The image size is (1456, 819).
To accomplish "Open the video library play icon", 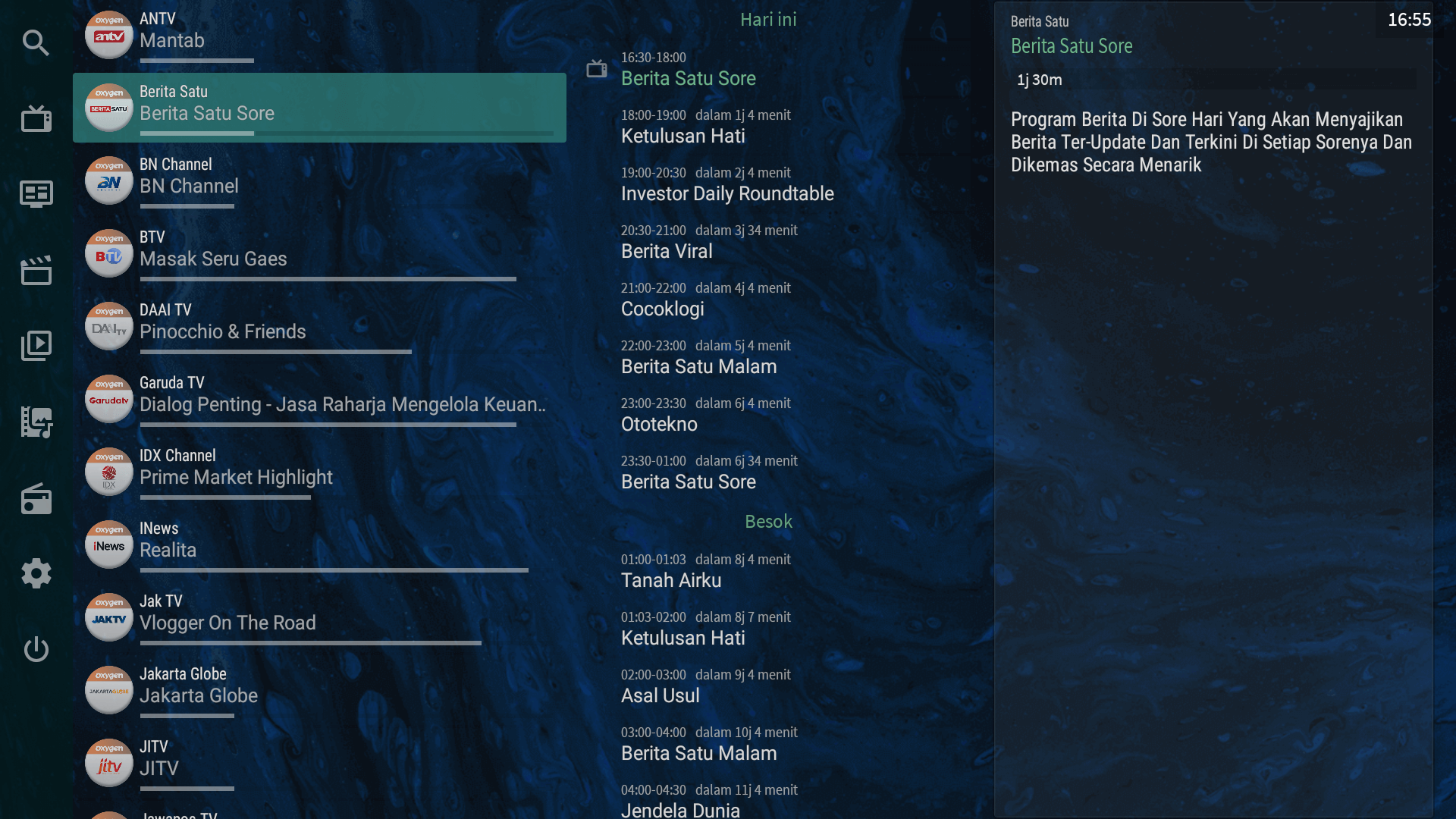I will tap(36, 346).
